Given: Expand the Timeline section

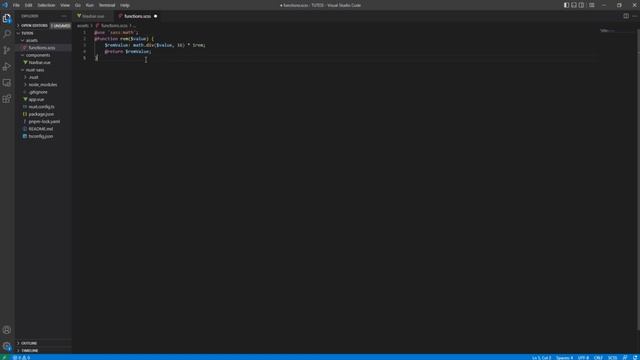Looking at the screenshot, I should pyautogui.click(x=43, y=351).
